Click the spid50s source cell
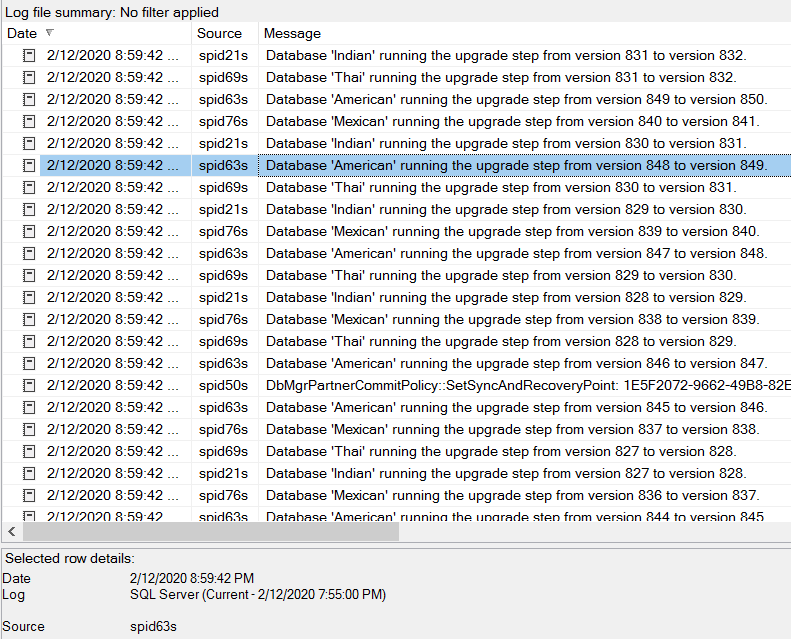 [223, 385]
